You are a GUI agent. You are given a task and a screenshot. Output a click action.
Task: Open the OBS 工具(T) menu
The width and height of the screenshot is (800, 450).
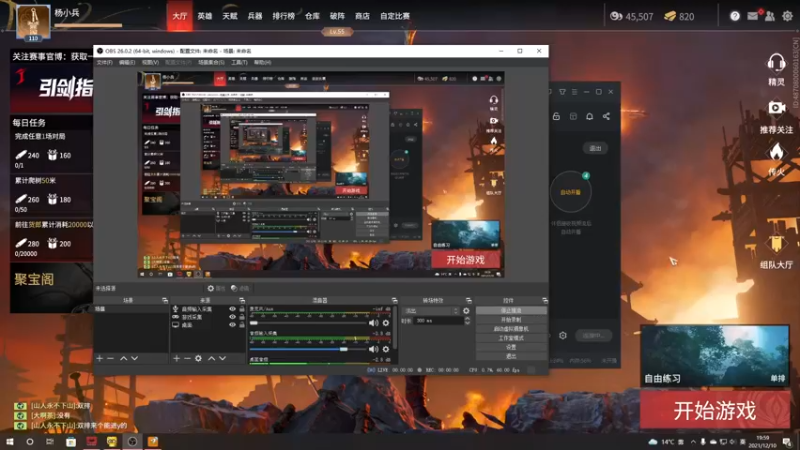[x=239, y=62]
